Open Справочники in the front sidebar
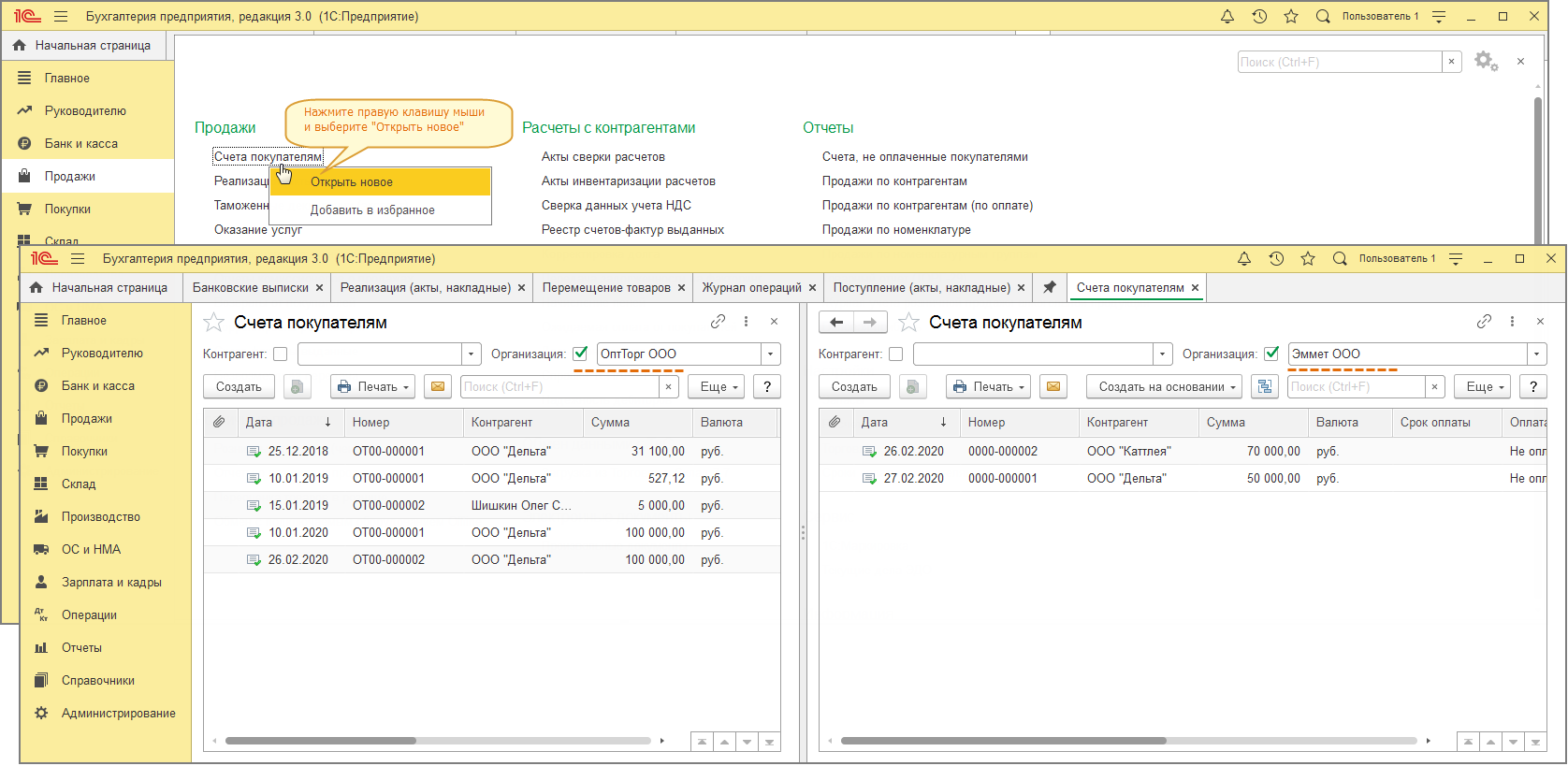The width and height of the screenshot is (1568, 766). pyautogui.click(x=98, y=681)
